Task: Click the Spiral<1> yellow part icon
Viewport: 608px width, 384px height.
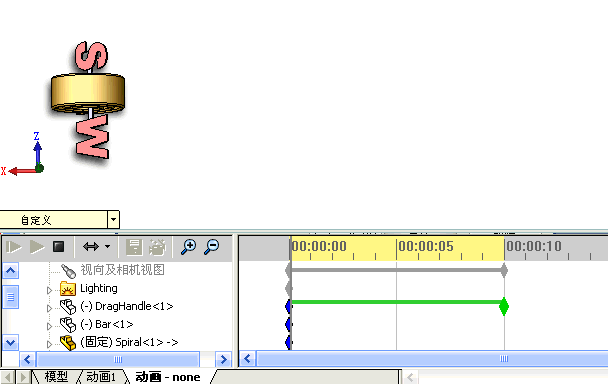Action: [68, 342]
